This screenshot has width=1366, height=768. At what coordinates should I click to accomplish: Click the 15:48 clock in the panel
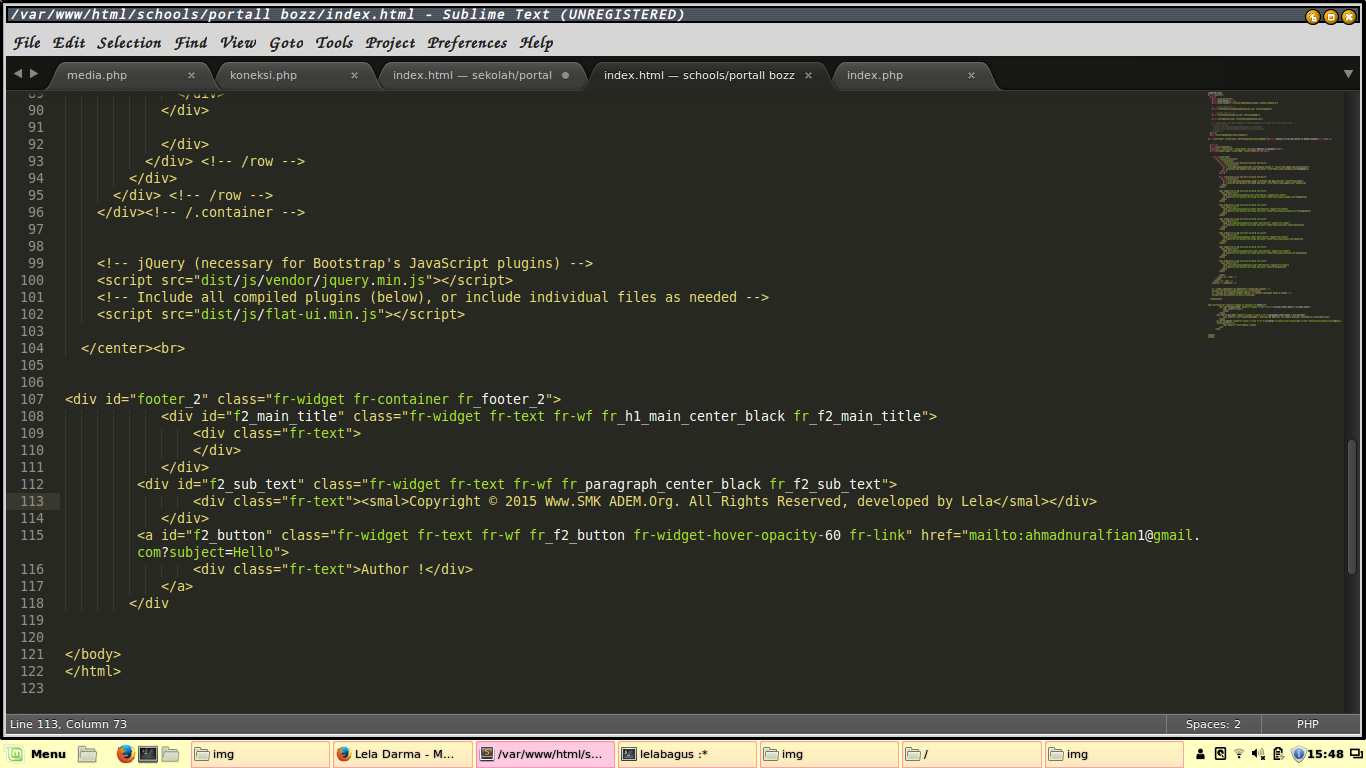tap(1326, 754)
